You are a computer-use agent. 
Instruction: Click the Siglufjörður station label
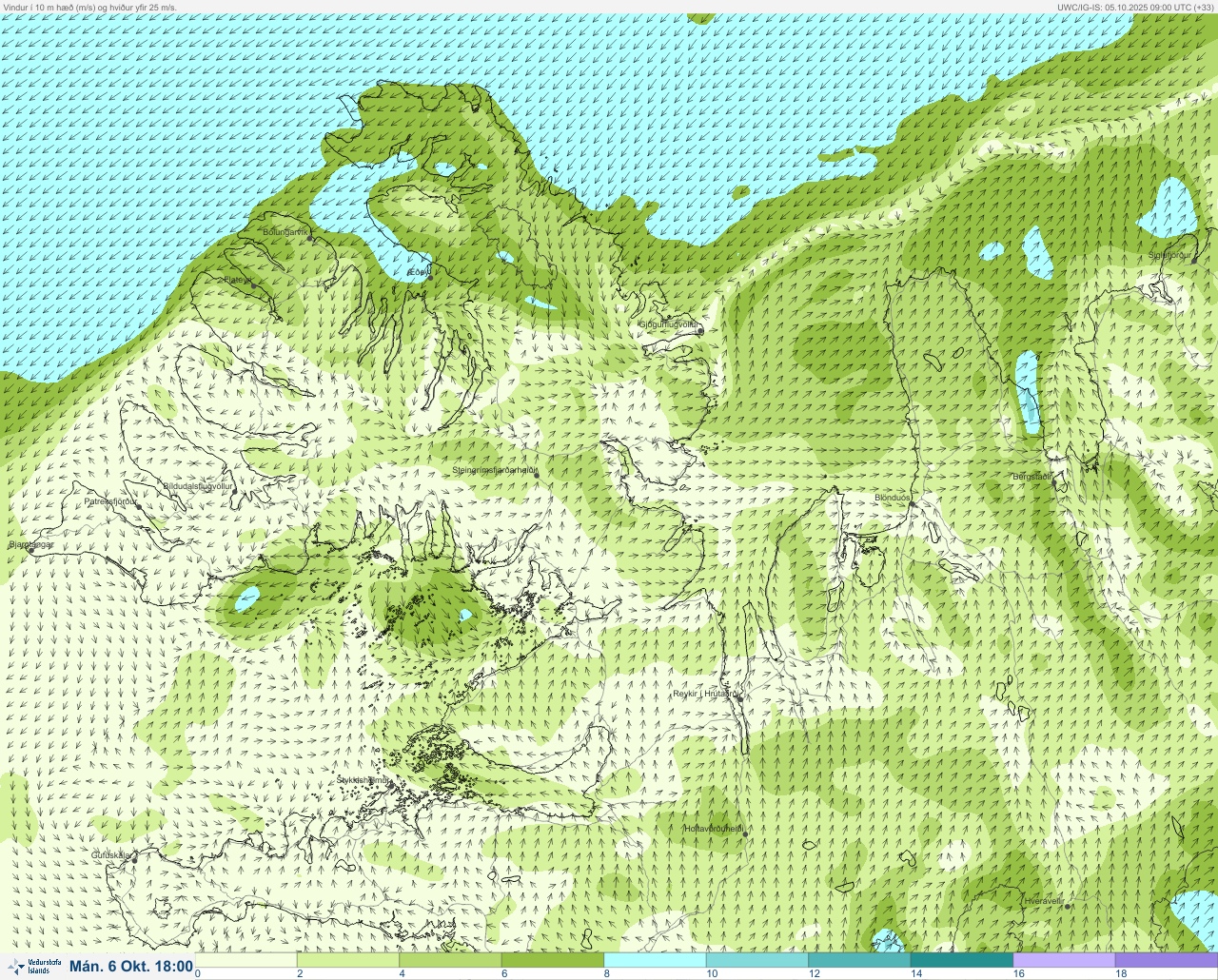(x=1170, y=255)
